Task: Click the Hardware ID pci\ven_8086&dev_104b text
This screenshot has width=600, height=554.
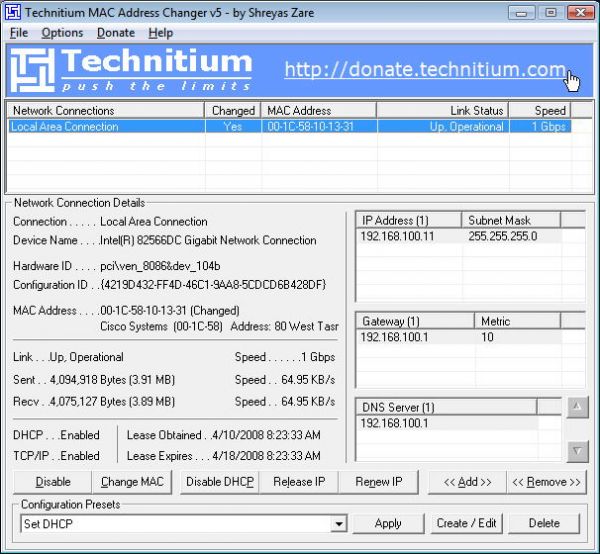Action: (x=160, y=266)
